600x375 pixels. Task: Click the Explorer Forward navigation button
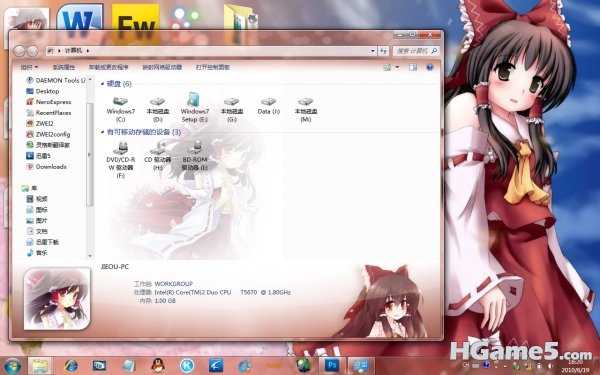coord(33,51)
